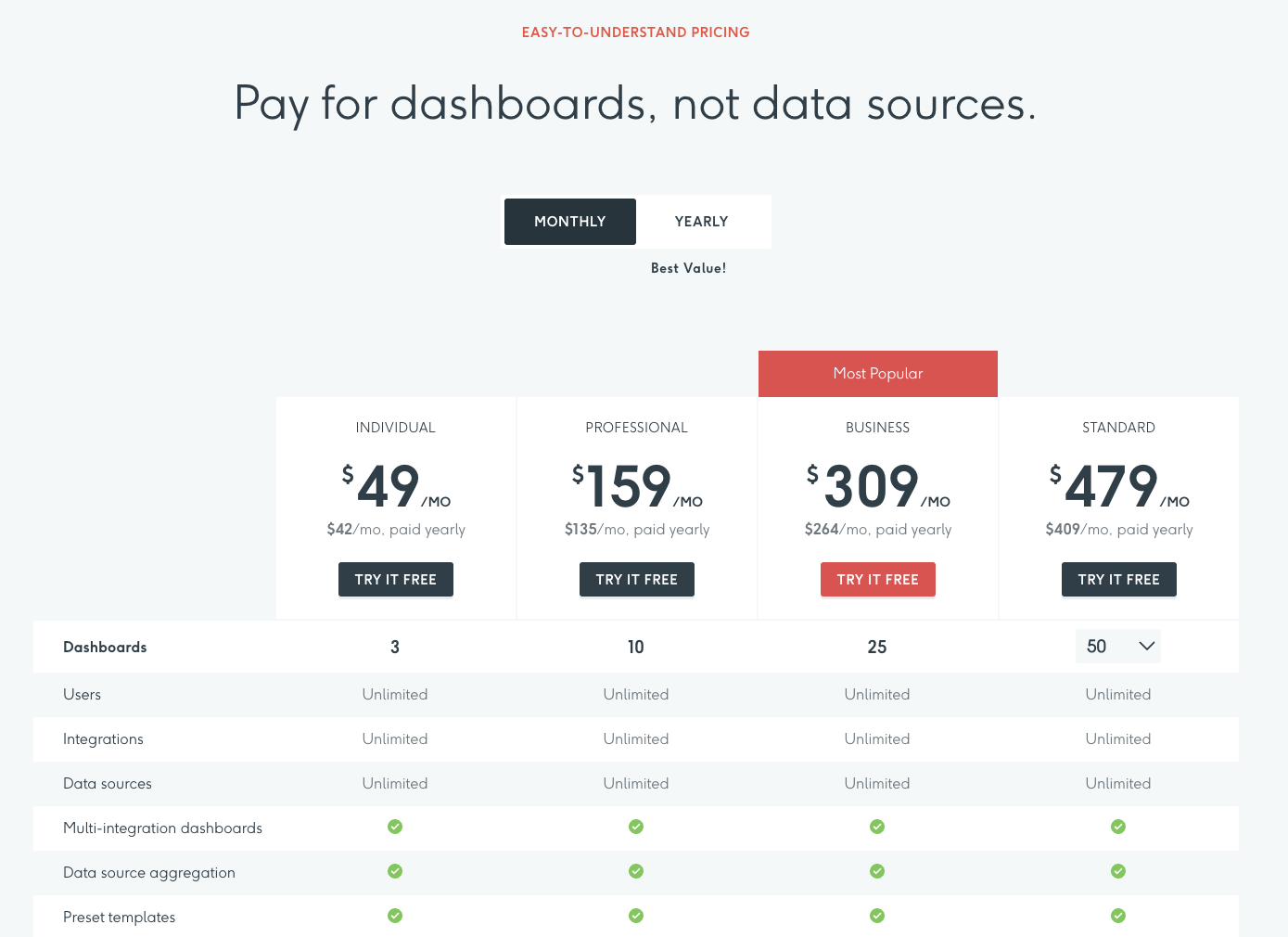This screenshot has width=1288, height=937.
Task: Click the Individual plan's Data source aggregation checkmark
Action: click(x=395, y=871)
